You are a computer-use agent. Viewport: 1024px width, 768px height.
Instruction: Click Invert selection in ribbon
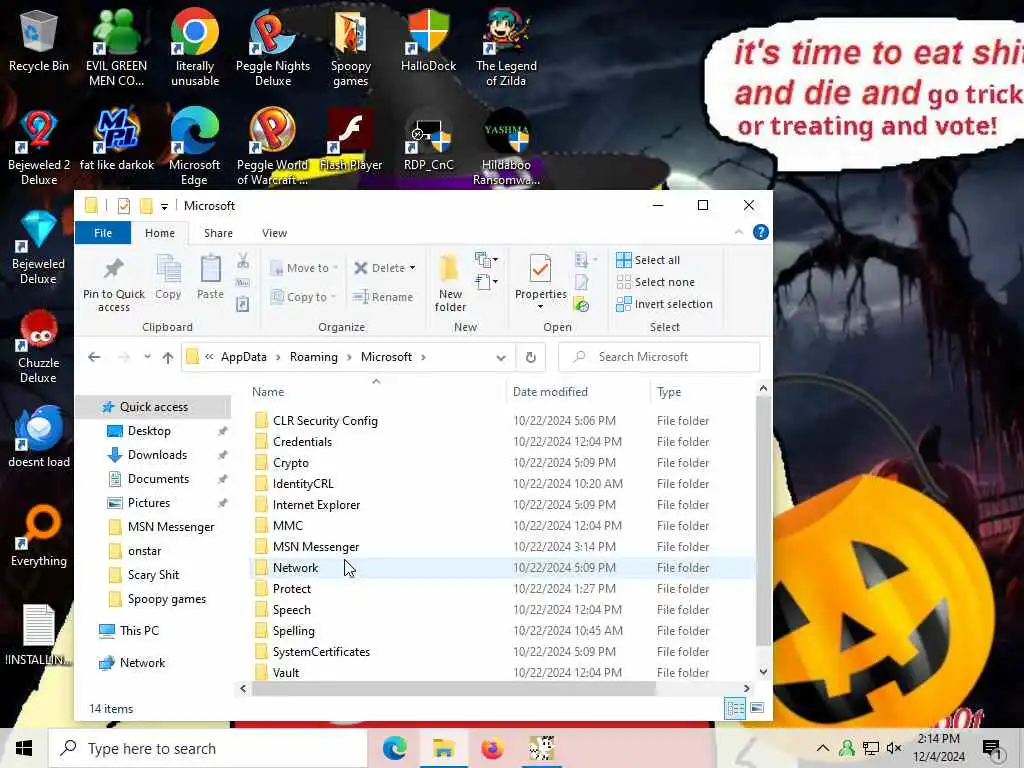[664, 304]
